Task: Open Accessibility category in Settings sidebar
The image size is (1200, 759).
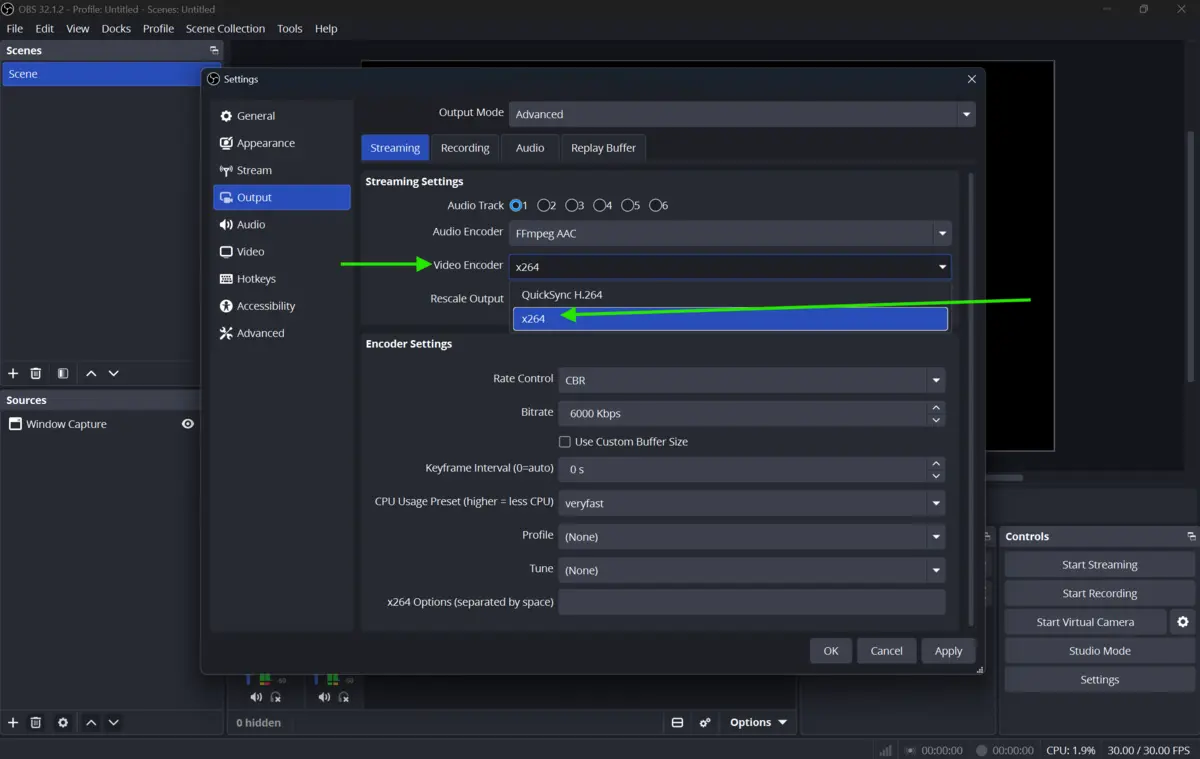Action: click(282, 306)
